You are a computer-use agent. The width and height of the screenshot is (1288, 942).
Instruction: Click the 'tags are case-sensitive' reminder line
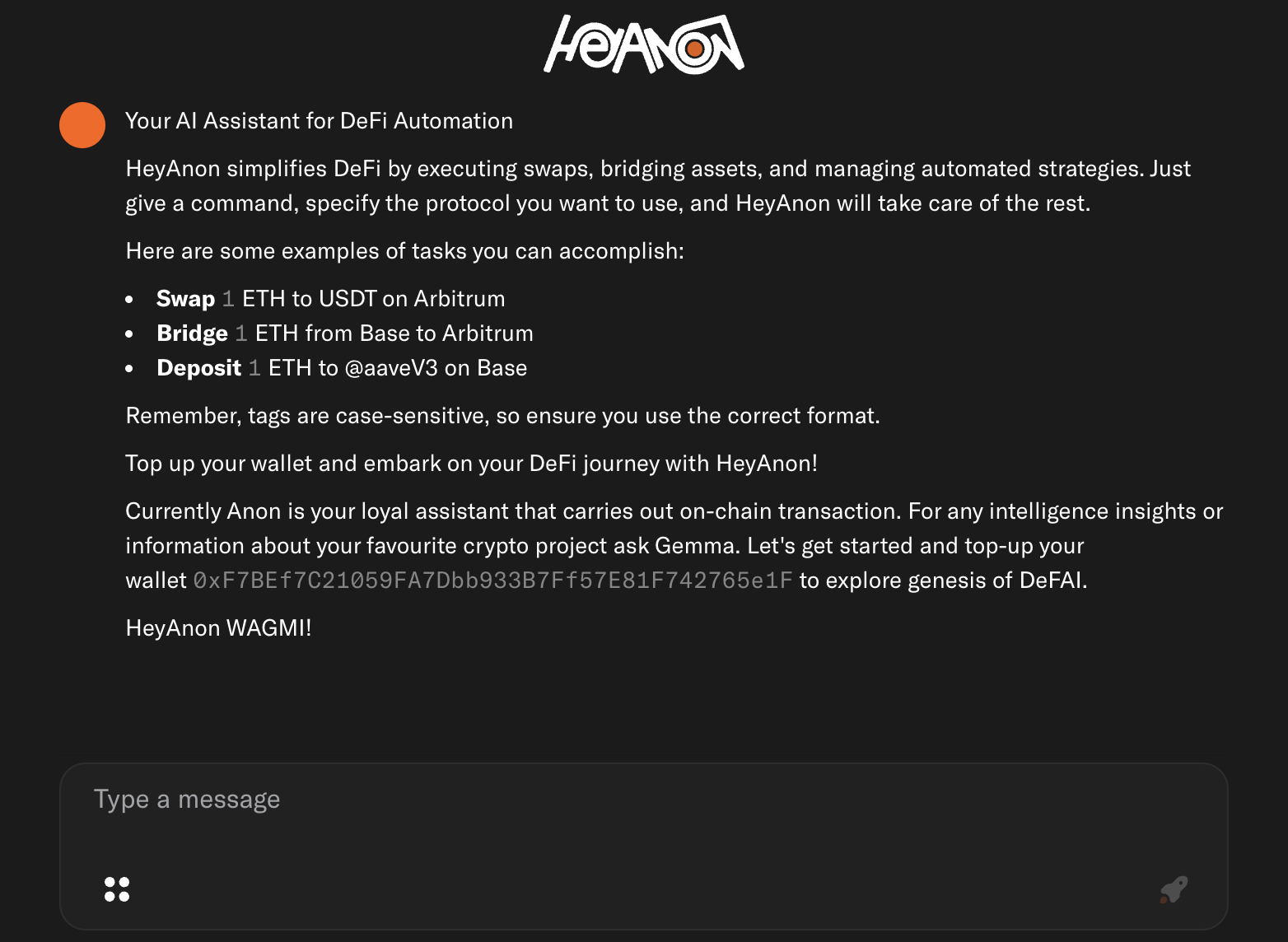click(502, 416)
